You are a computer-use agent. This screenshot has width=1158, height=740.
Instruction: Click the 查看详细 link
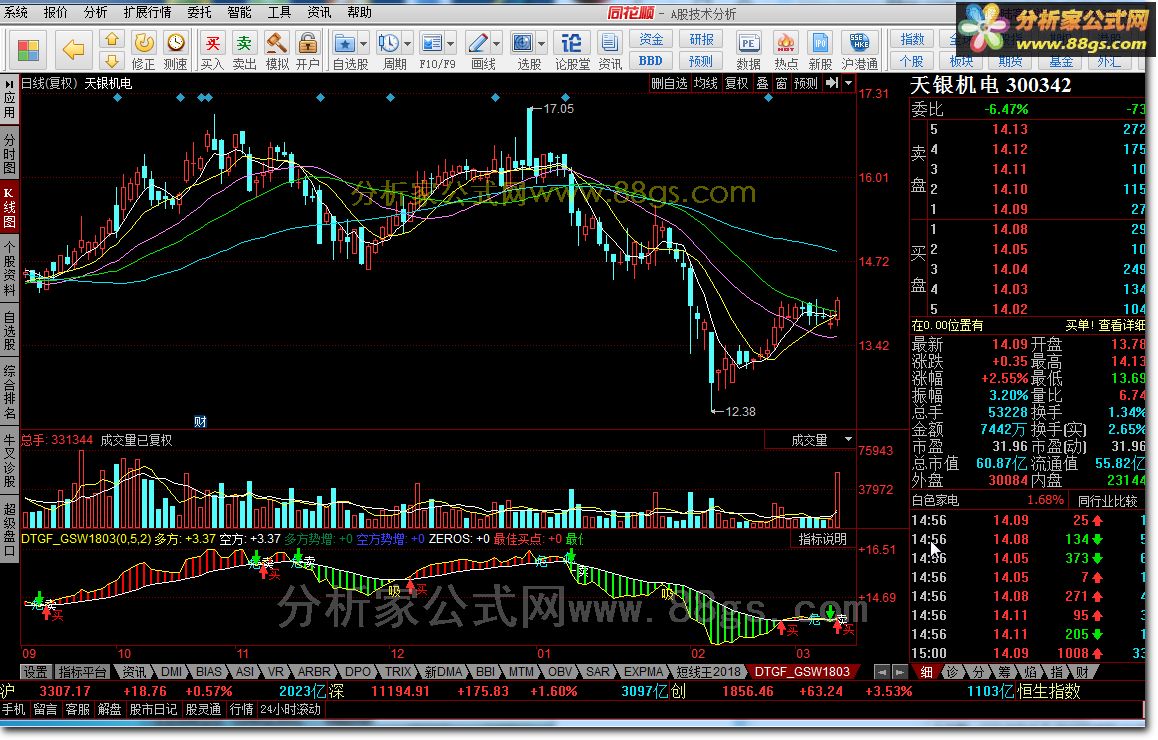tap(1121, 325)
